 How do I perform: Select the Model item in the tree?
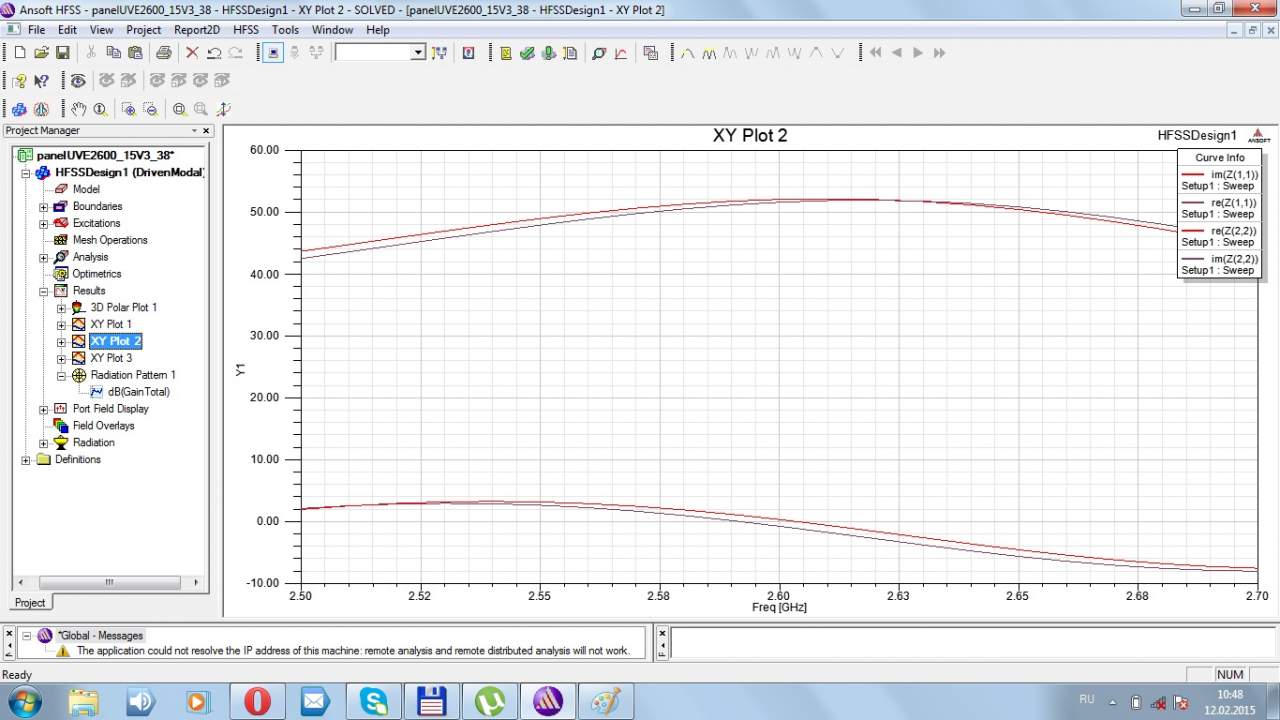coord(86,189)
